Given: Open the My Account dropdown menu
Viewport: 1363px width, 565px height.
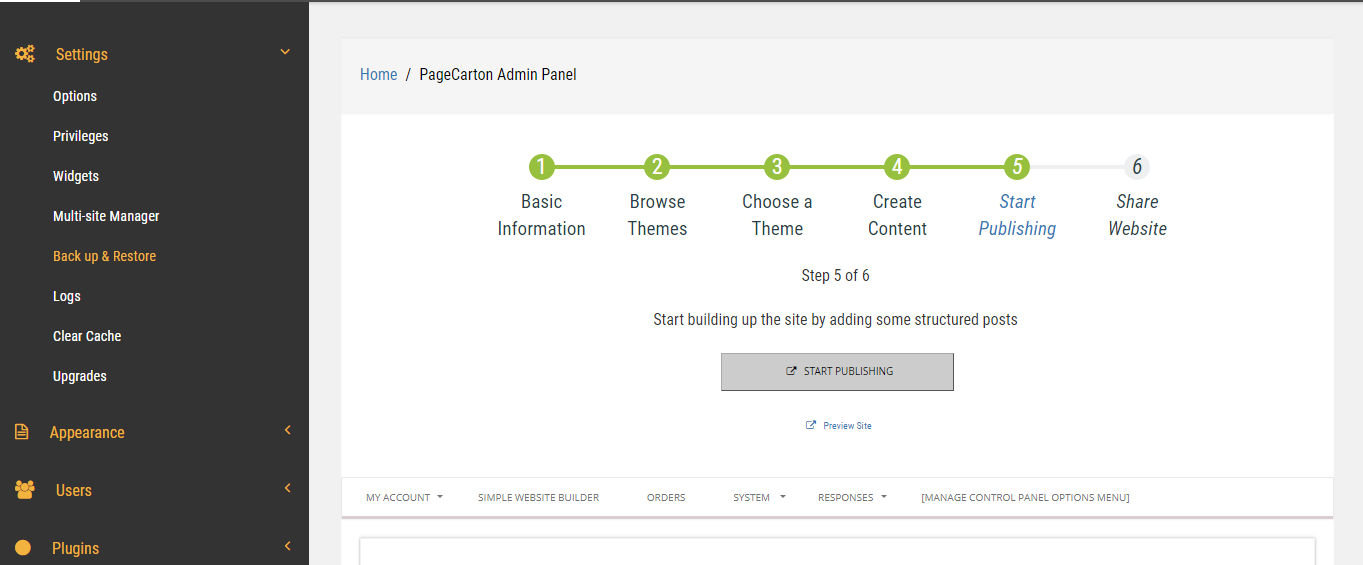Looking at the screenshot, I should coord(404,497).
